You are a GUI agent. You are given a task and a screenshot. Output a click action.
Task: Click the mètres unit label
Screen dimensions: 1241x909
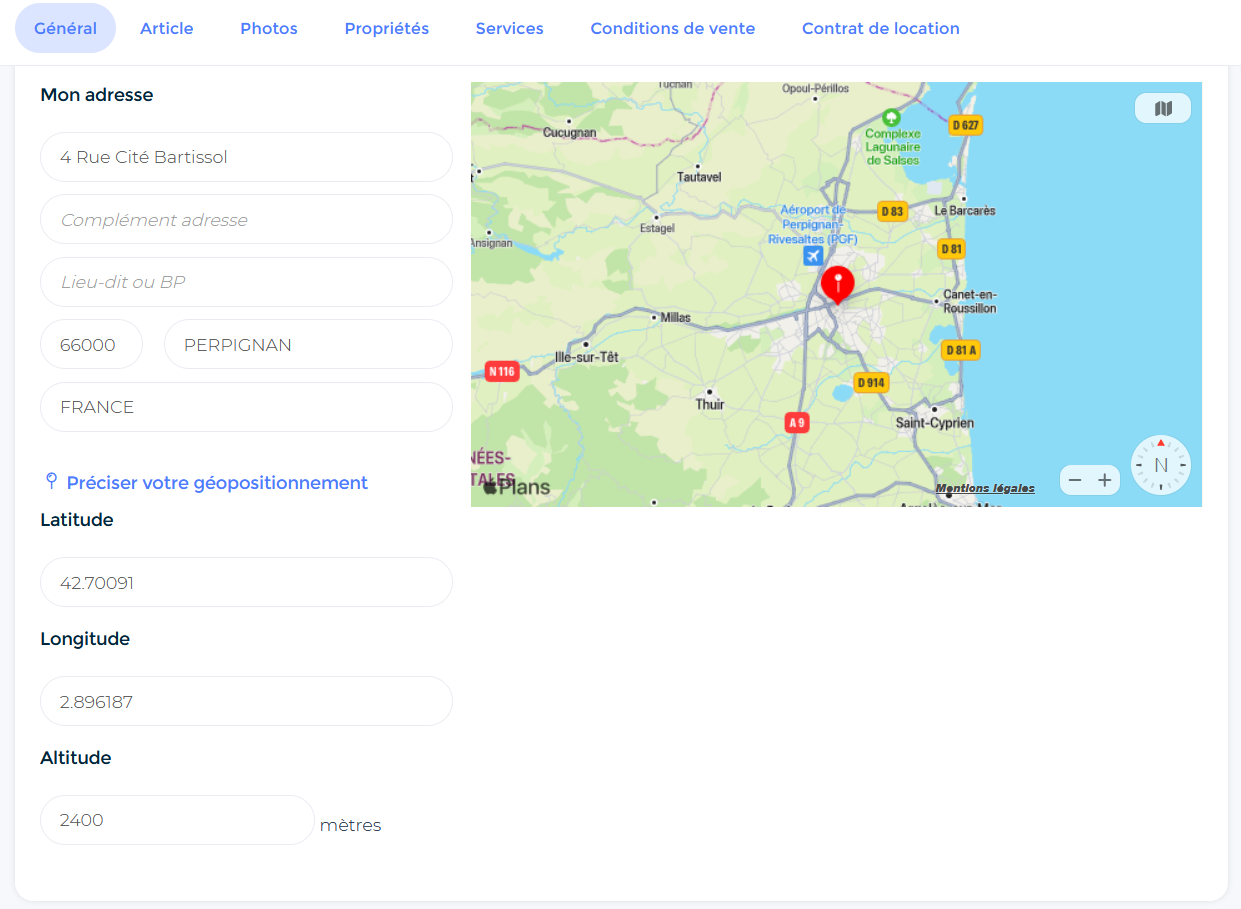[350, 825]
